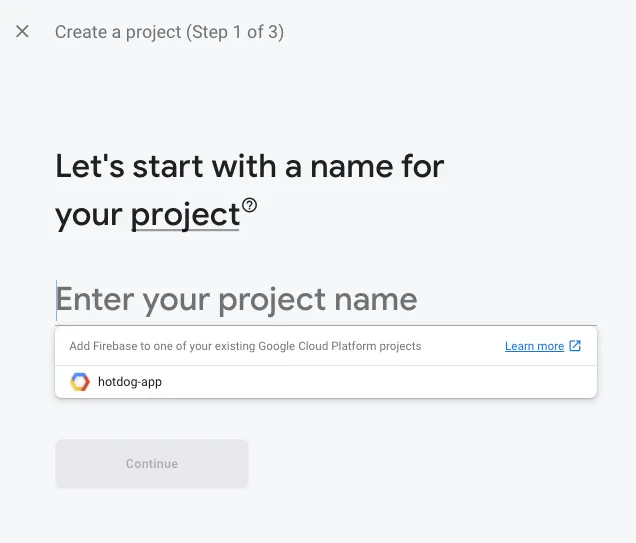
Task: Click the word Enter in the placeholder
Action: [95, 299]
